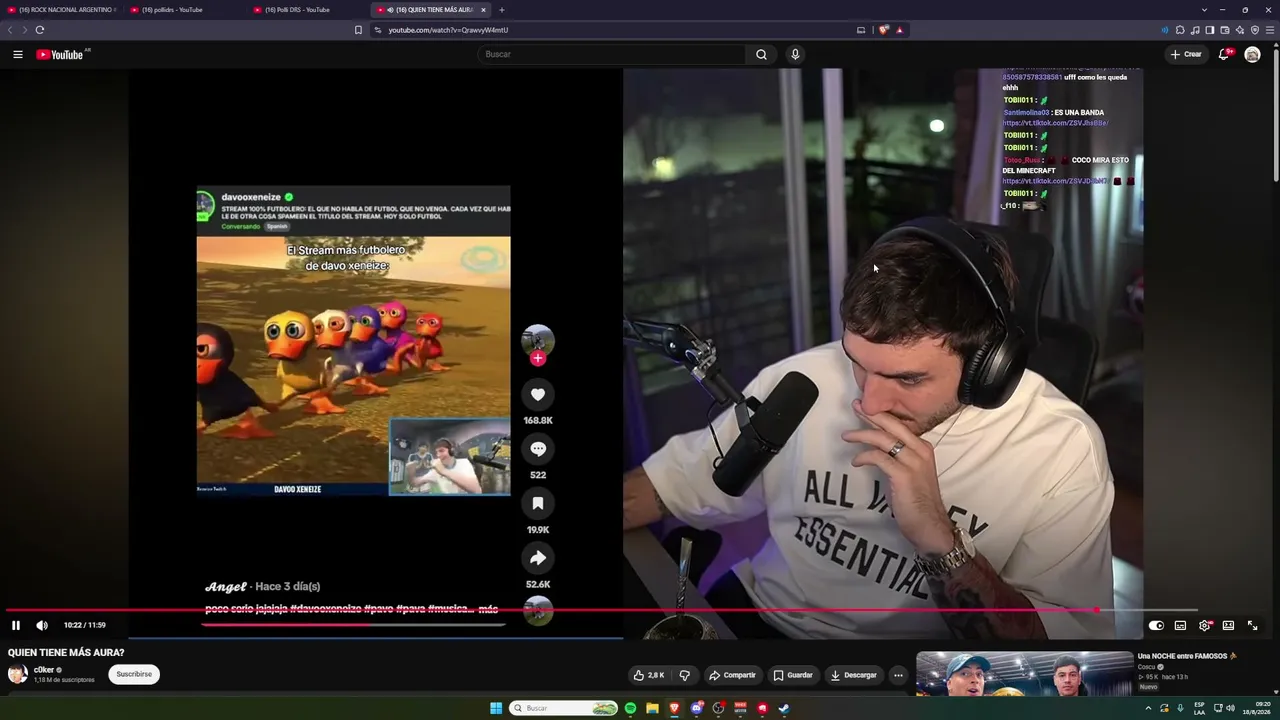Click the Descargar button
The height and width of the screenshot is (720, 1280).
[853, 675]
